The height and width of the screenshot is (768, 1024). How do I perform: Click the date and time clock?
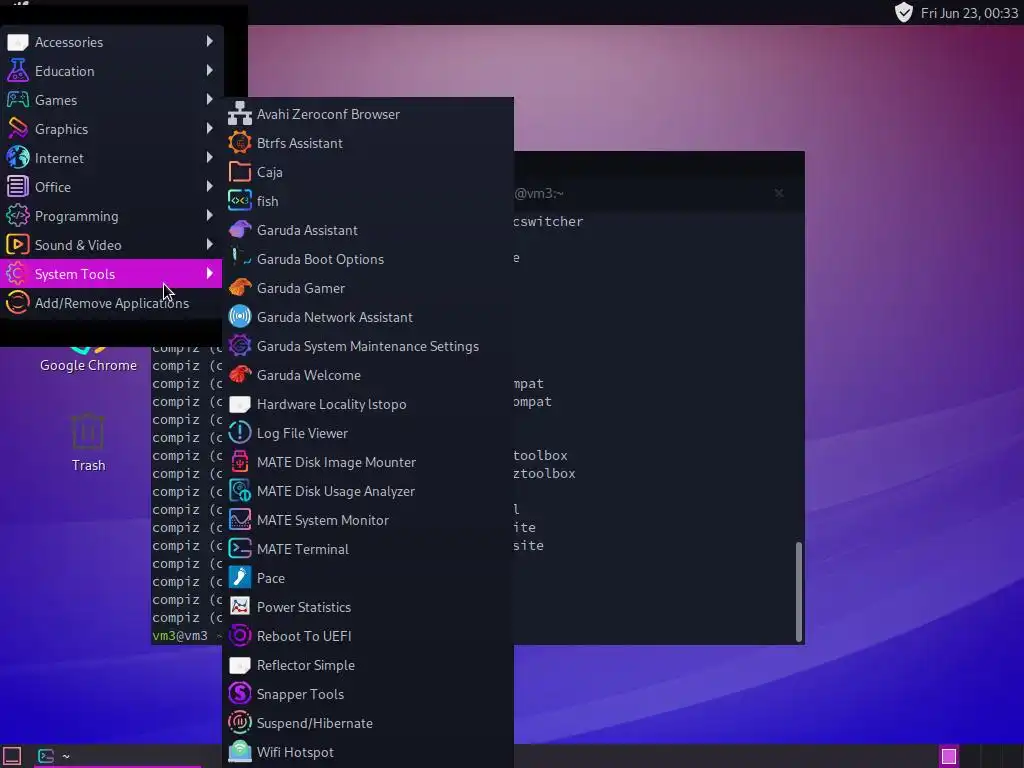(969, 13)
